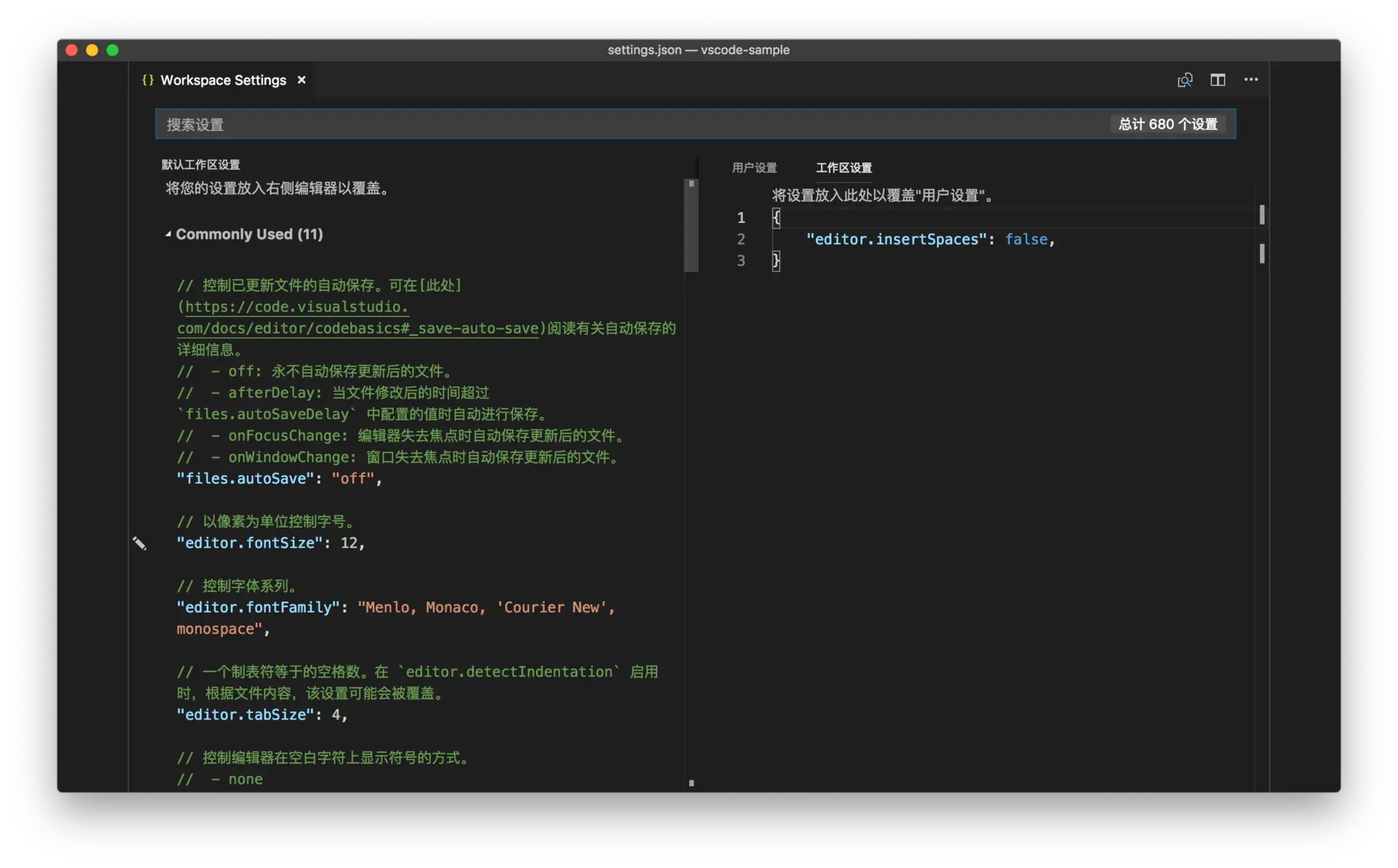Switch to the 用户设置 tab
Viewport: 1398px width, 868px height.
coord(754,168)
